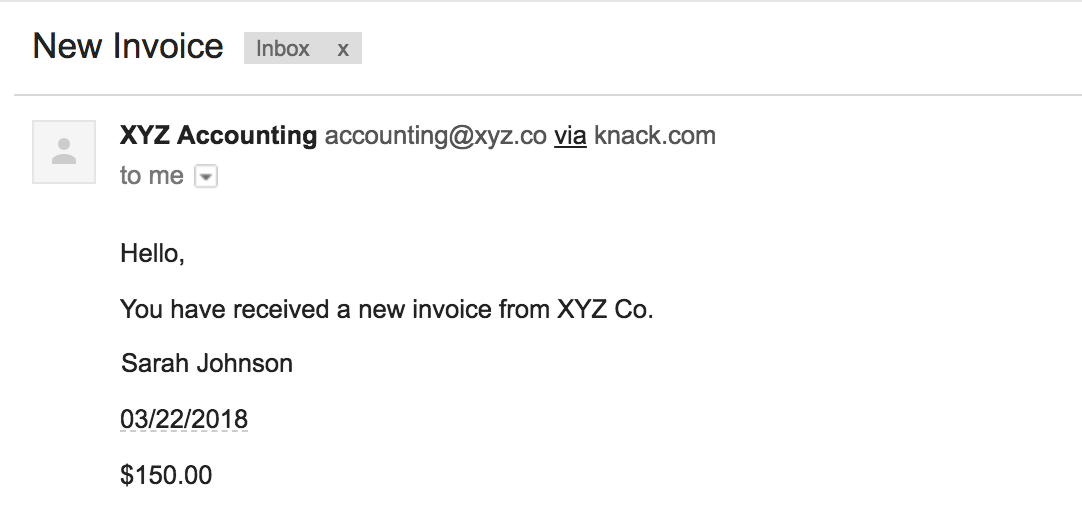The height and width of the screenshot is (530, 1082).
Task: Click 'XYZ Co.' in the message body
Action: [604, 309]
